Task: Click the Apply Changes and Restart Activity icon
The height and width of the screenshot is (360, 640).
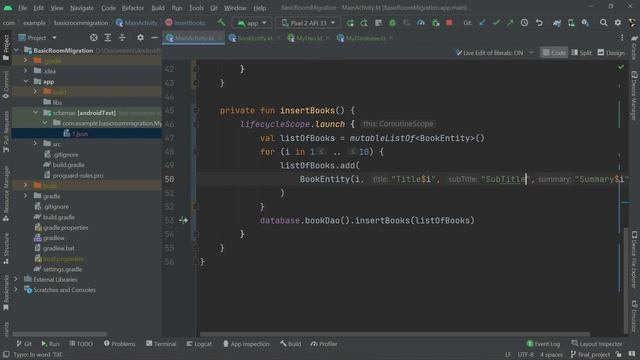Action: pyautogui.click(x=364, y=23)
